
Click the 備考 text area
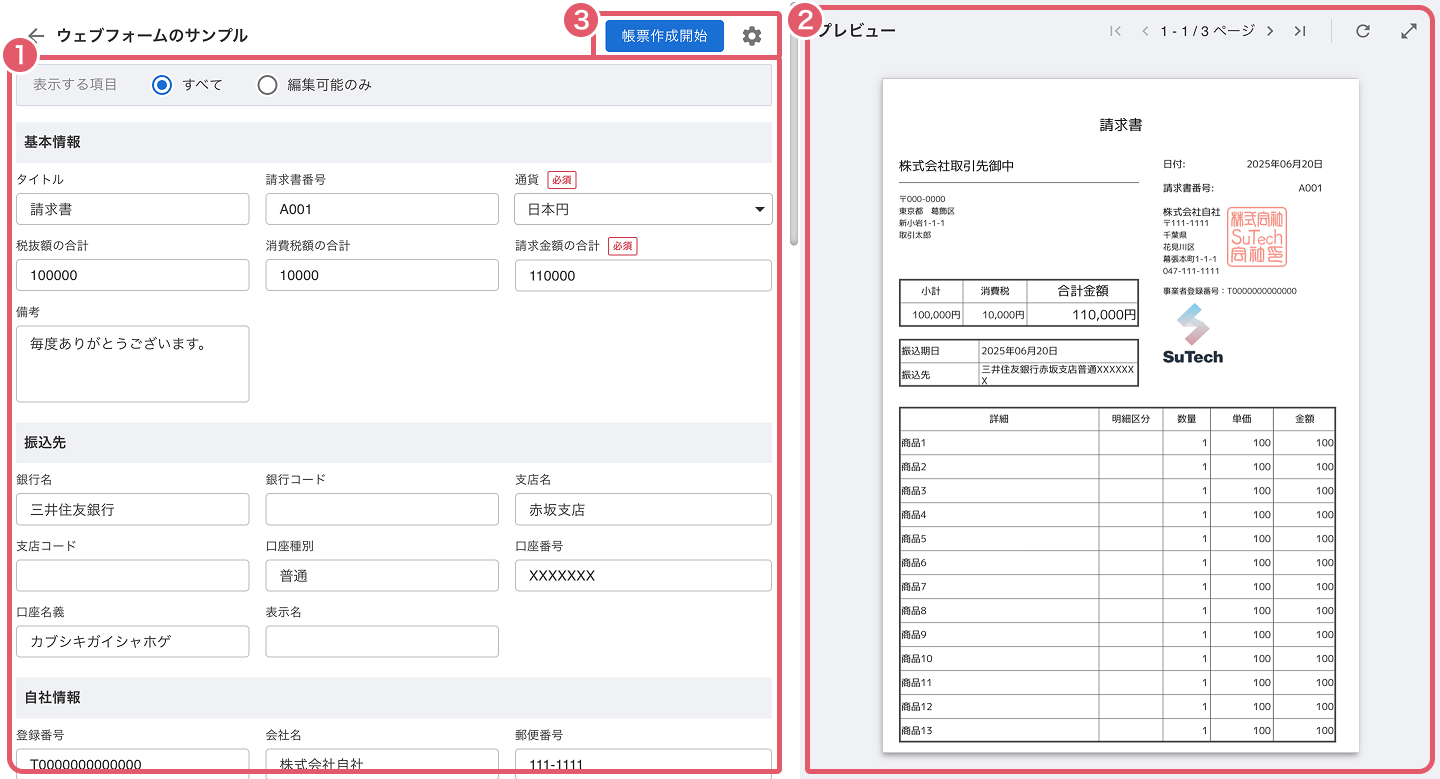tap(132, 363)
